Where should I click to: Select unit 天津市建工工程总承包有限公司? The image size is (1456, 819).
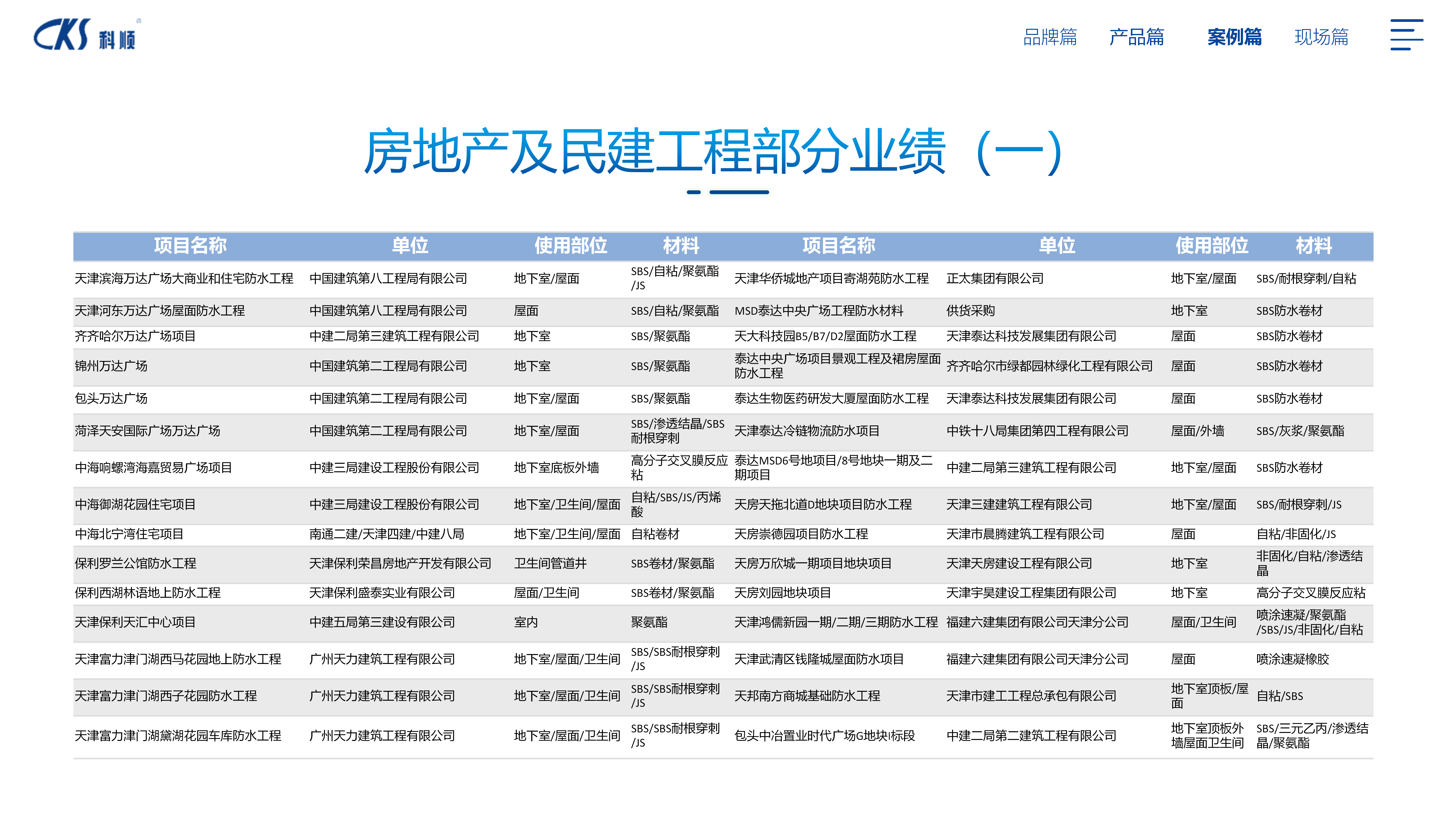pos(1032,696)
